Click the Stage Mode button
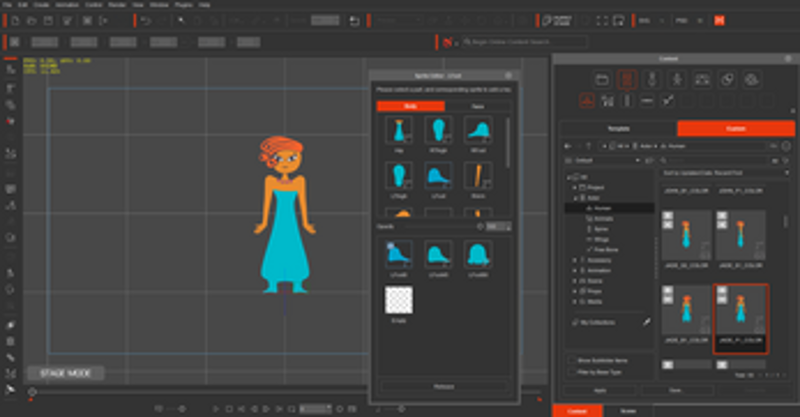This screenshot has height=417, width=800. tap(66, 373)
